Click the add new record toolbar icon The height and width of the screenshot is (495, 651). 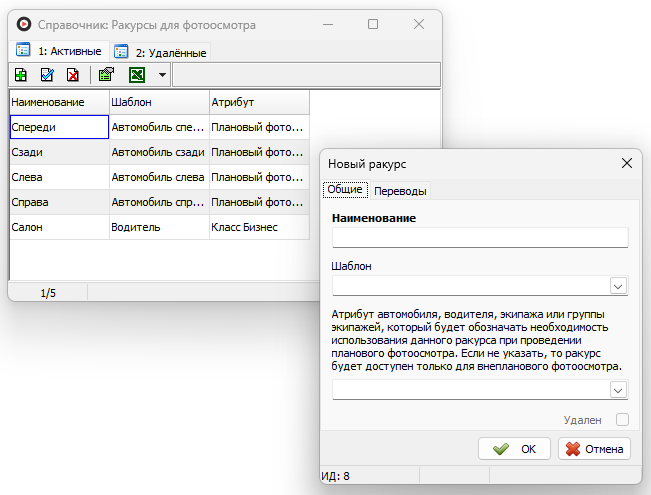21,75
